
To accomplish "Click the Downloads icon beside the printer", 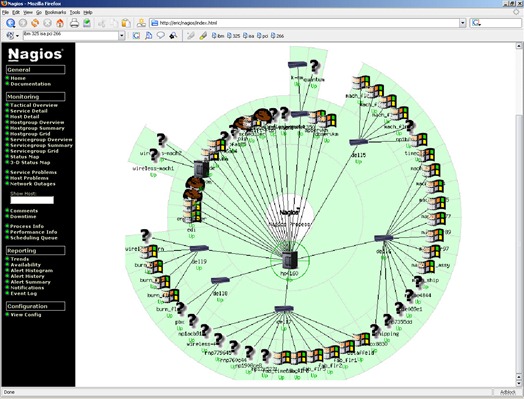I will click(87, 23).
